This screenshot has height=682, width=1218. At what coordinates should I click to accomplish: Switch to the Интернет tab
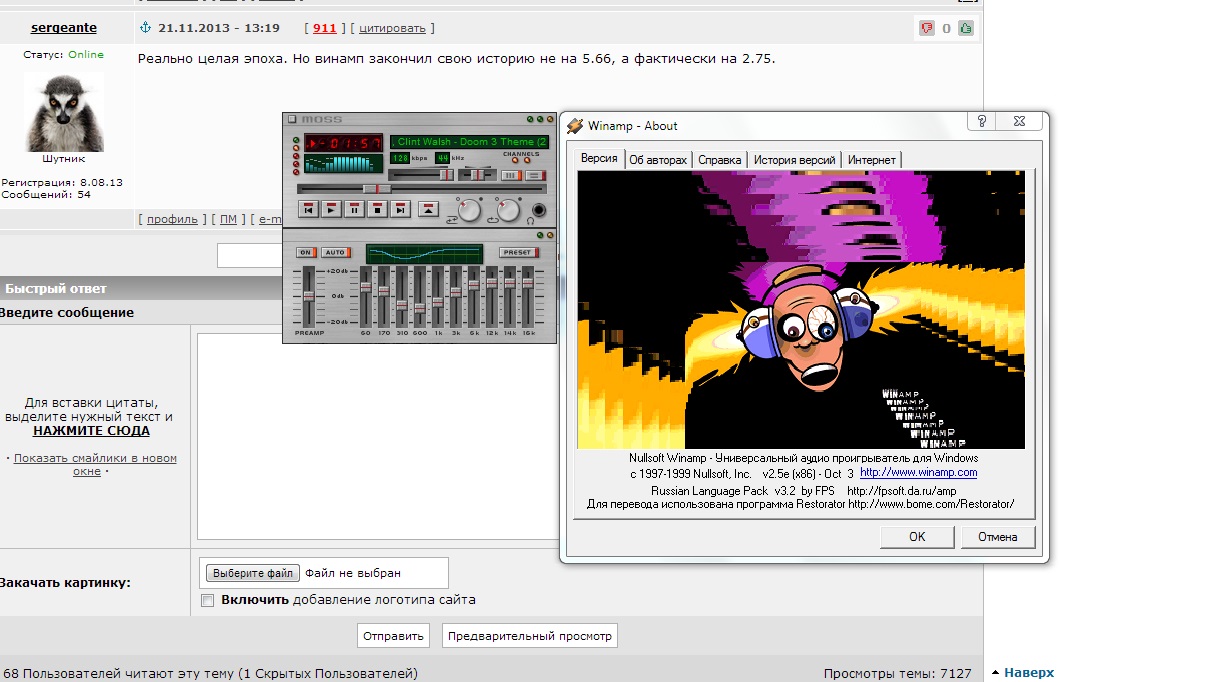(872, 160)
